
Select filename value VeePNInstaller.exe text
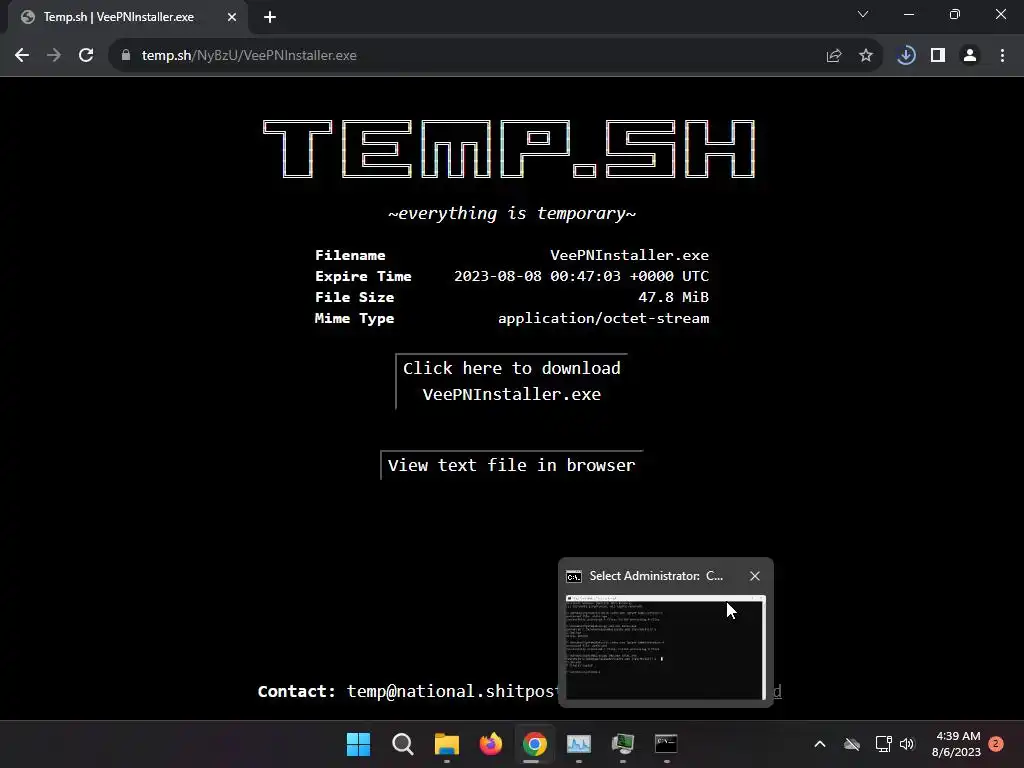tap(629, 255)
